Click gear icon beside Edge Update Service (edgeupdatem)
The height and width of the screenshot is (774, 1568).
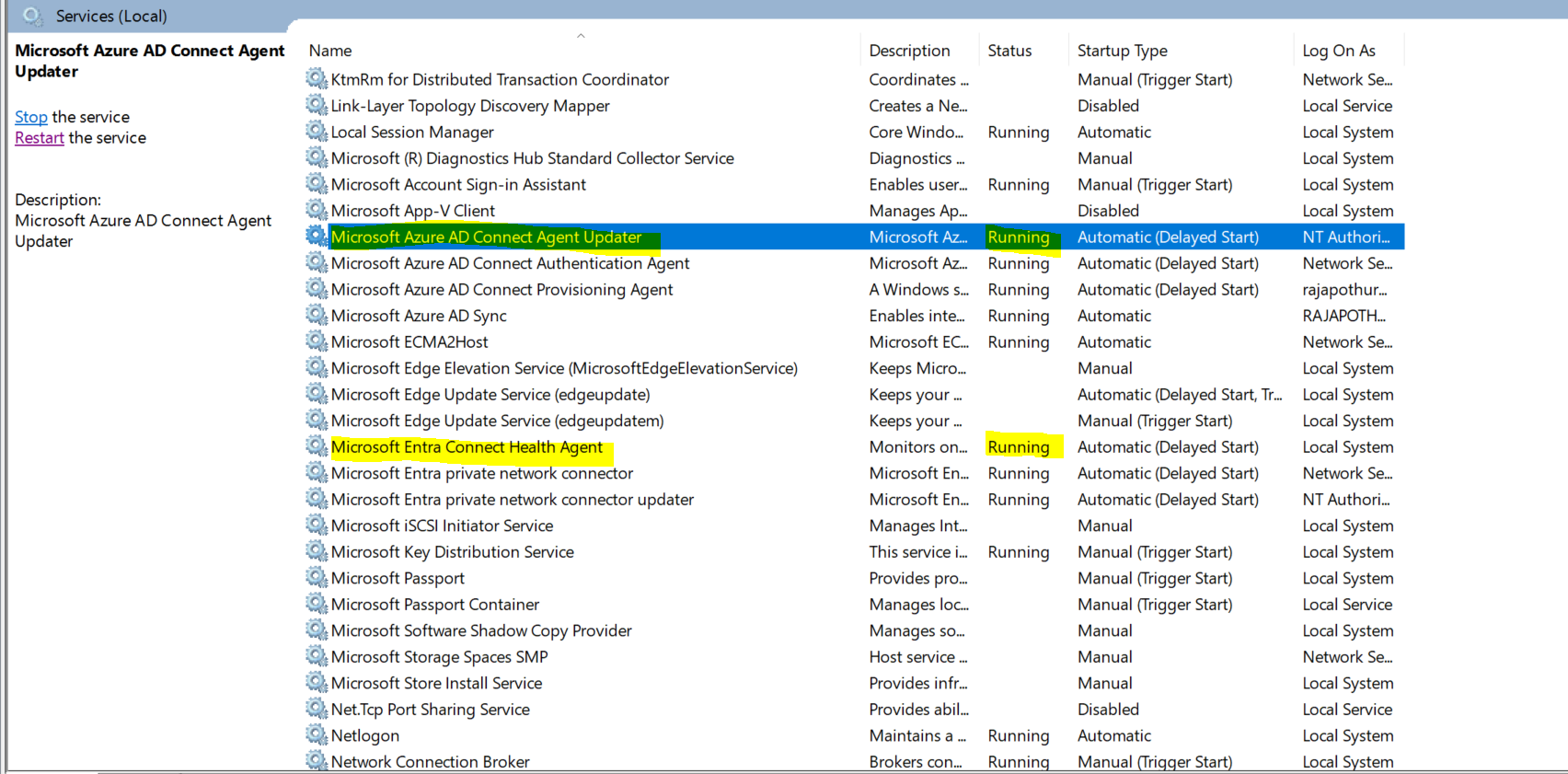tap(317, 420)
